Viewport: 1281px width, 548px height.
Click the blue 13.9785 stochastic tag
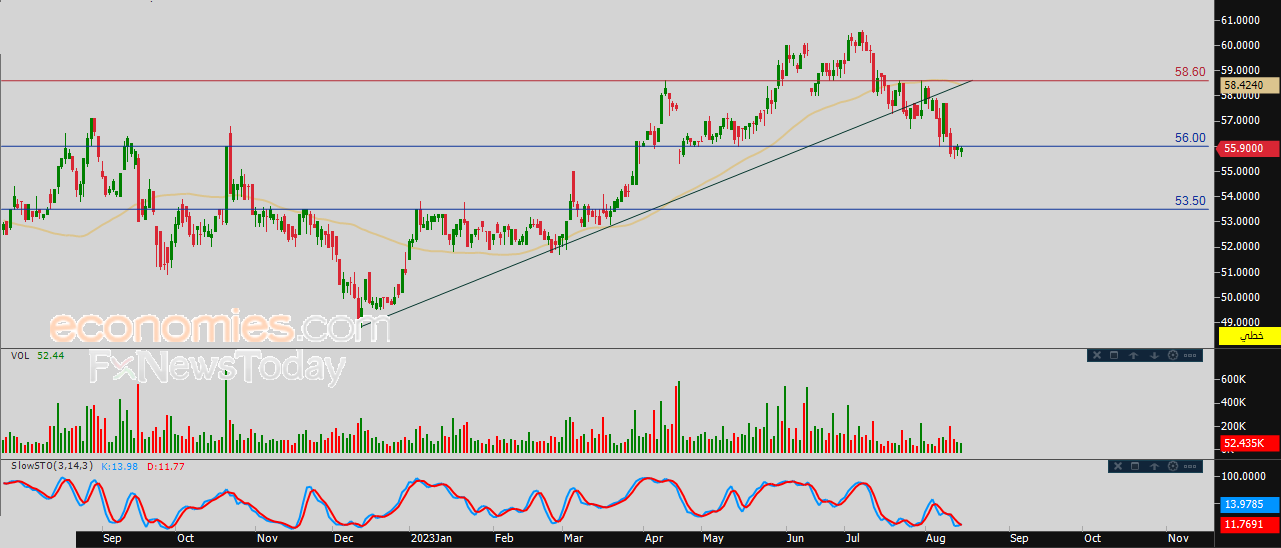click(1248, 503)
